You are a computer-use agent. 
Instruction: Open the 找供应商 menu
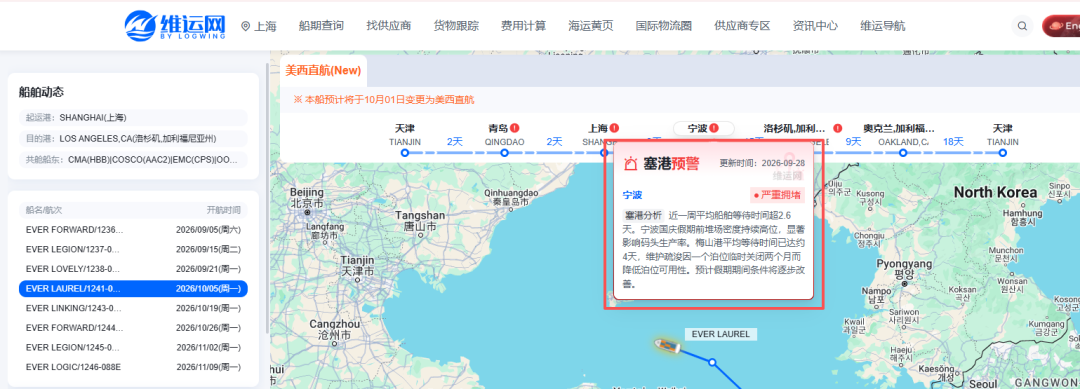[x=388, y=26]
